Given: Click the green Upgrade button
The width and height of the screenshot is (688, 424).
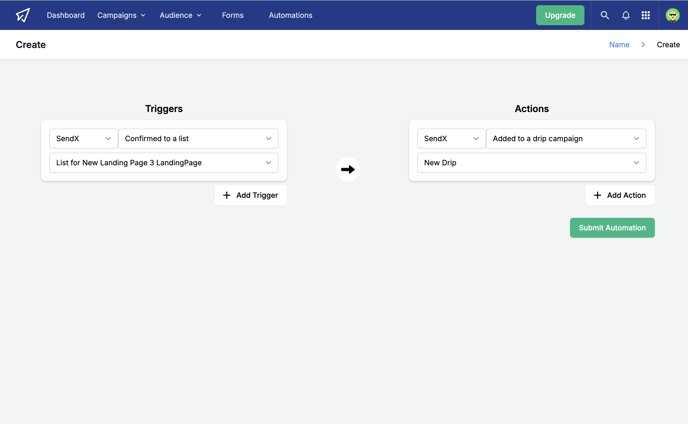Looking at the screenshot, I should pos(560,15).
